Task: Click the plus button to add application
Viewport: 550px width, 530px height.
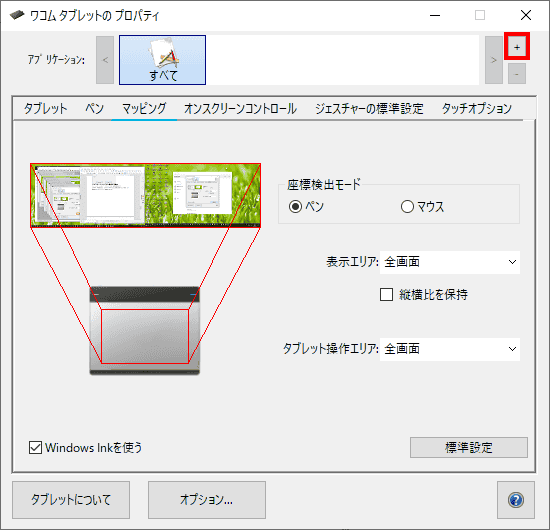Action: [517, 47]
